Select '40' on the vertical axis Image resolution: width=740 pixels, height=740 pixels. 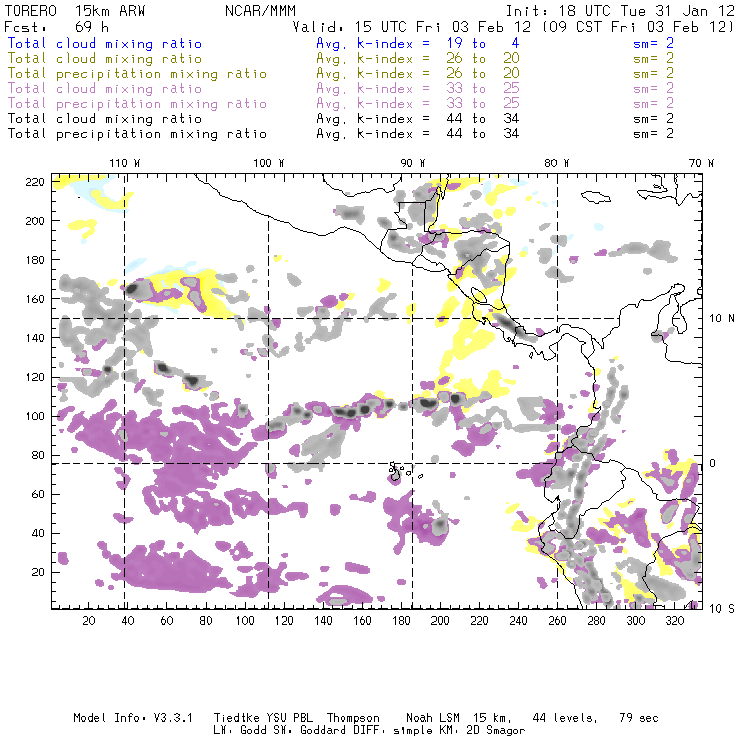(38, 533)
